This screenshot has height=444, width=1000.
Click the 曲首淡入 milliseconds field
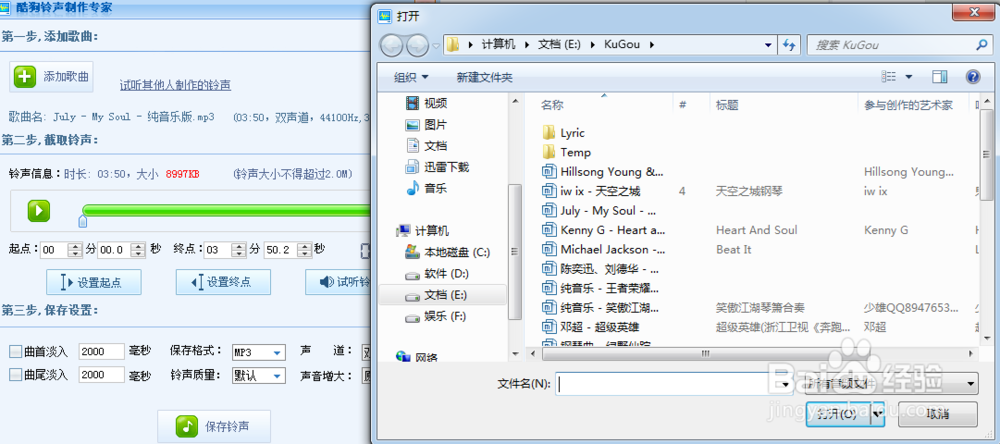point(101,352)
